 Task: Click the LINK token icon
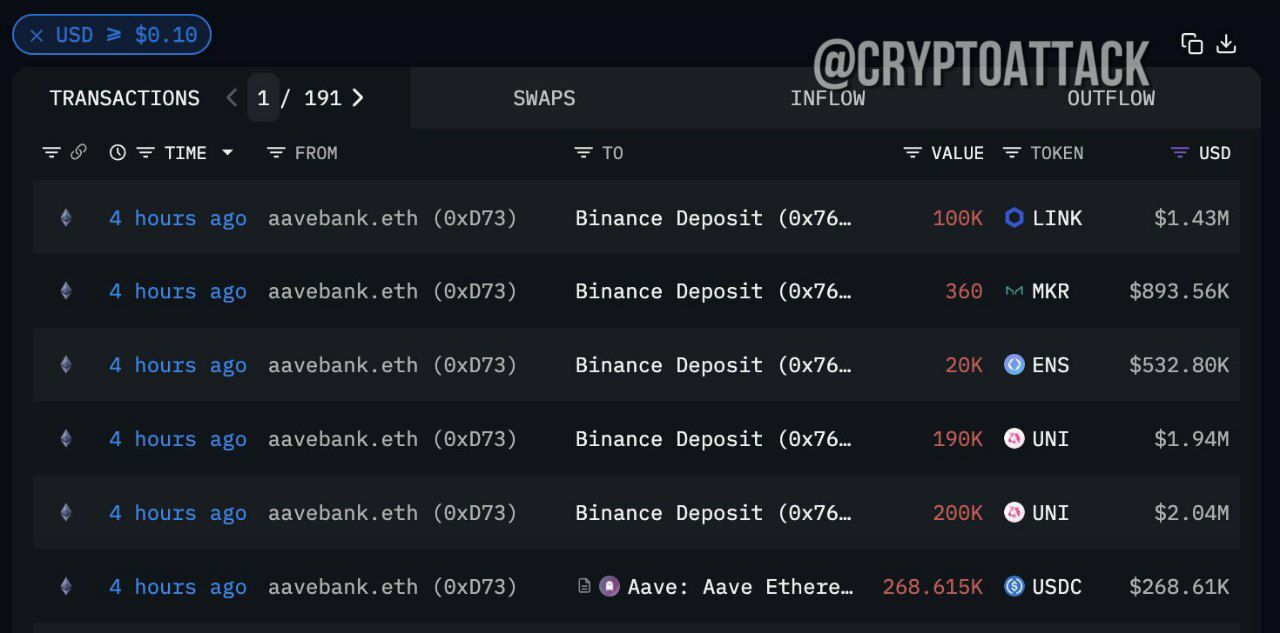1014,217
